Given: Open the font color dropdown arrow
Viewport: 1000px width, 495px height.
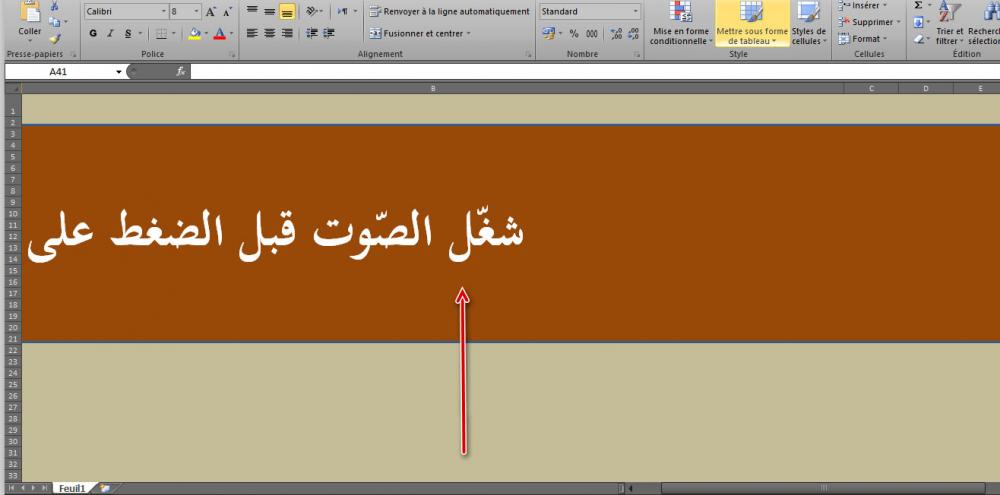Looking at the screenshot, I should [231, 33].
